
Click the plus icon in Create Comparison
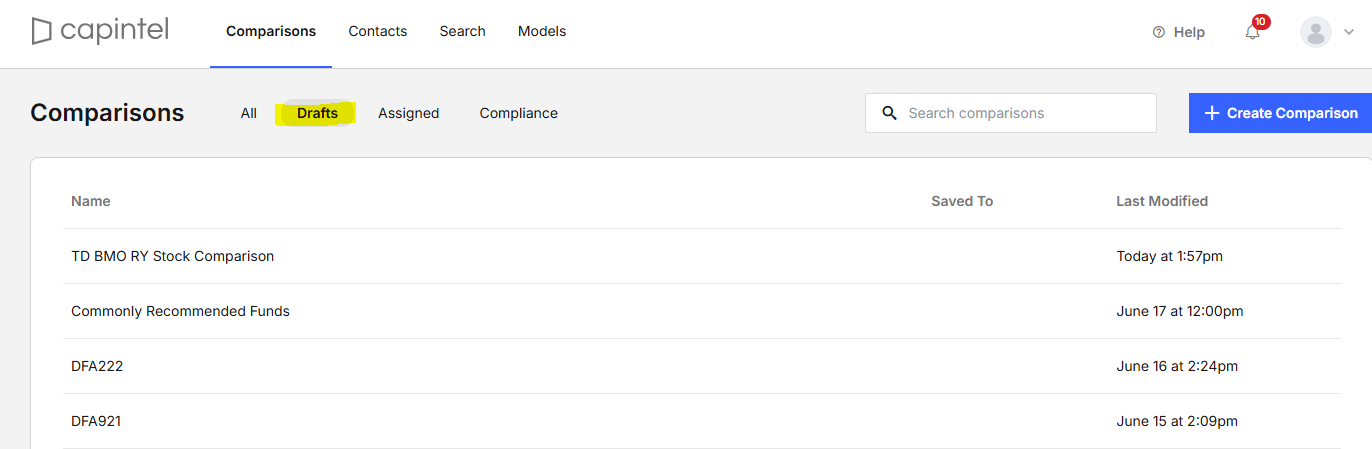1211,113
